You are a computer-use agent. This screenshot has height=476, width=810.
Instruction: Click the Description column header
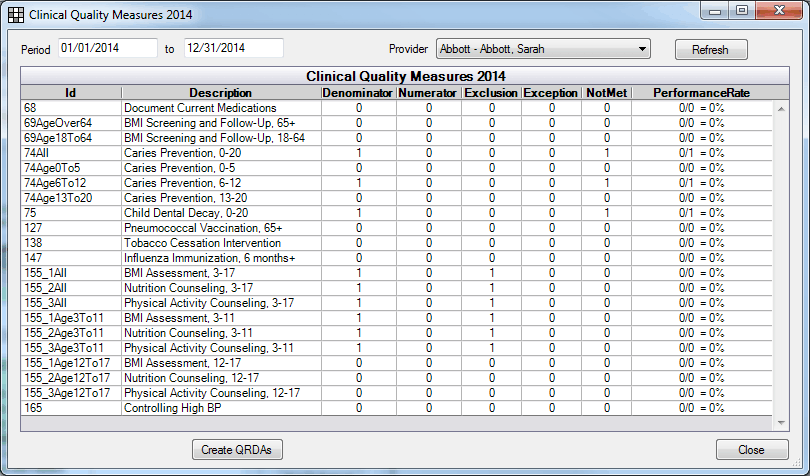coord(220,93)
